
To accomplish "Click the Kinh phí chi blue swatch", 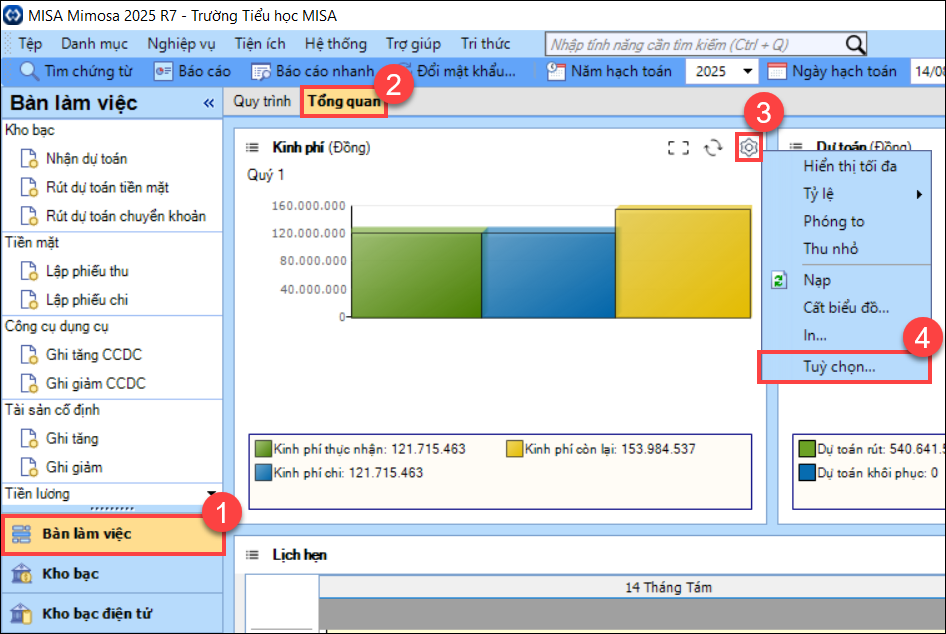I will pyautogui.click(x=263, y=472).
